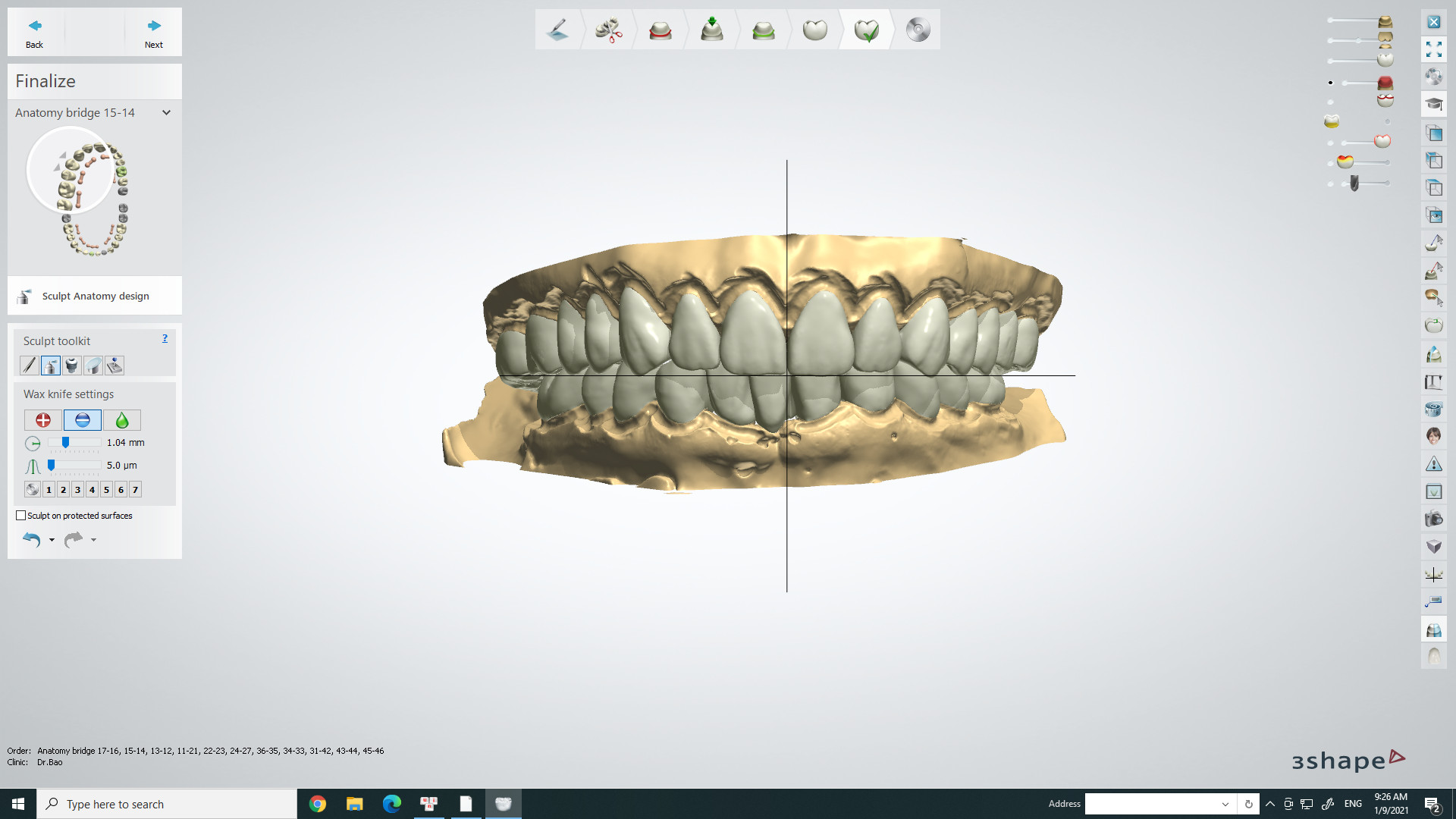The height and width of the screenshot is (819, 1456).
Task: Choose the Add wax red plus mode
Action: [x=43, y=420]
